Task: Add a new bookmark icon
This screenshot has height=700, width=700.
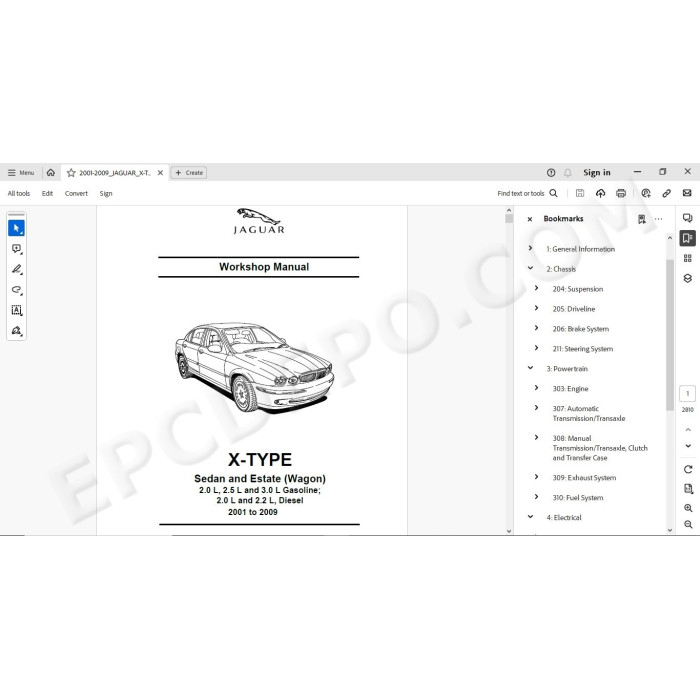Action: (642, 219)
